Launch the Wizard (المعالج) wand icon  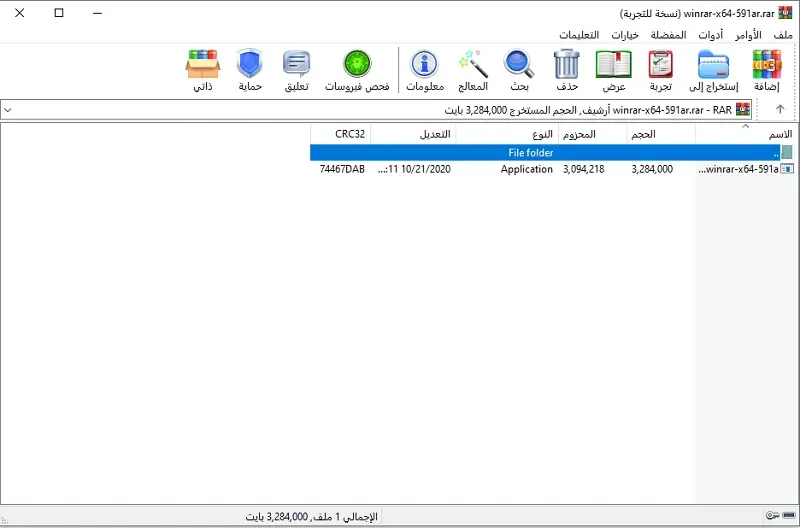472,71
